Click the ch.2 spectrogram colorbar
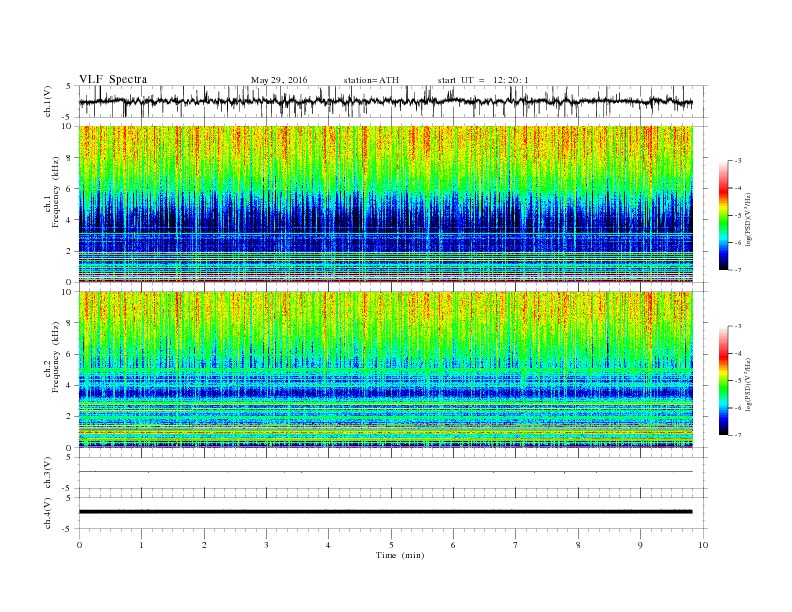The width and height of the screenshot is (792, 612). (x=724, y=380)
